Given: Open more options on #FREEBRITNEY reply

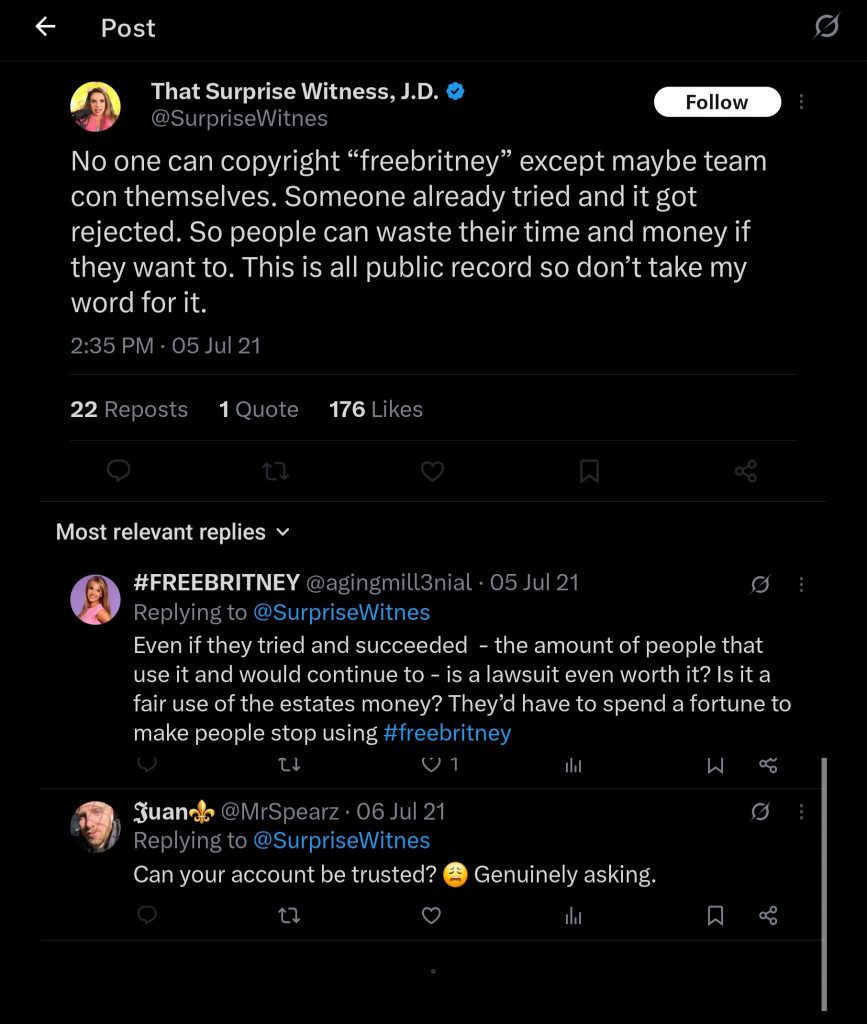Looking at the screenshot, I should (801, 585).
